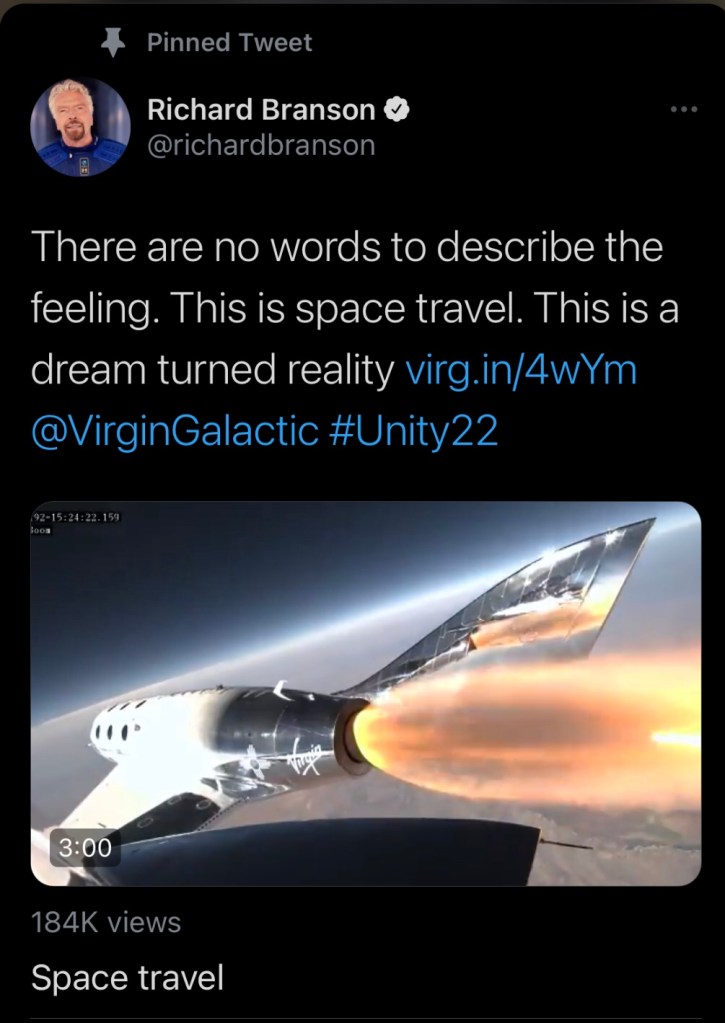The width and height of the screenshot is (725, 1023).
Task: Click the Virgin logo on the spaceship fuselage
Action: tap(307, 759)
